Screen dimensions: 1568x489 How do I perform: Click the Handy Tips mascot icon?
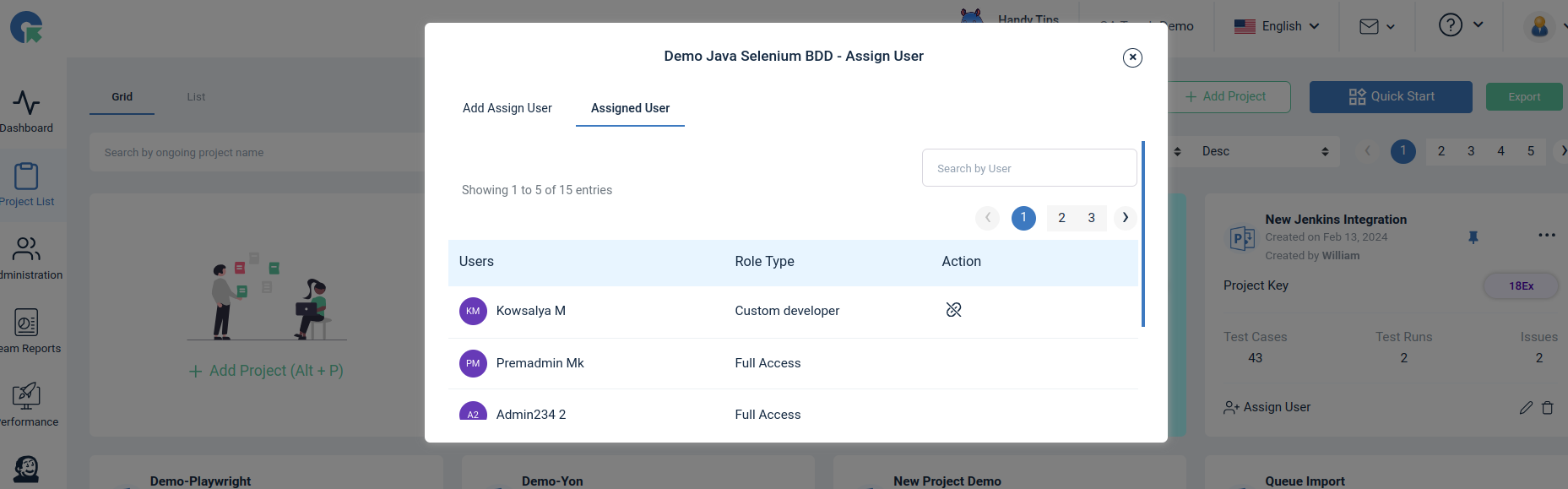972,16
